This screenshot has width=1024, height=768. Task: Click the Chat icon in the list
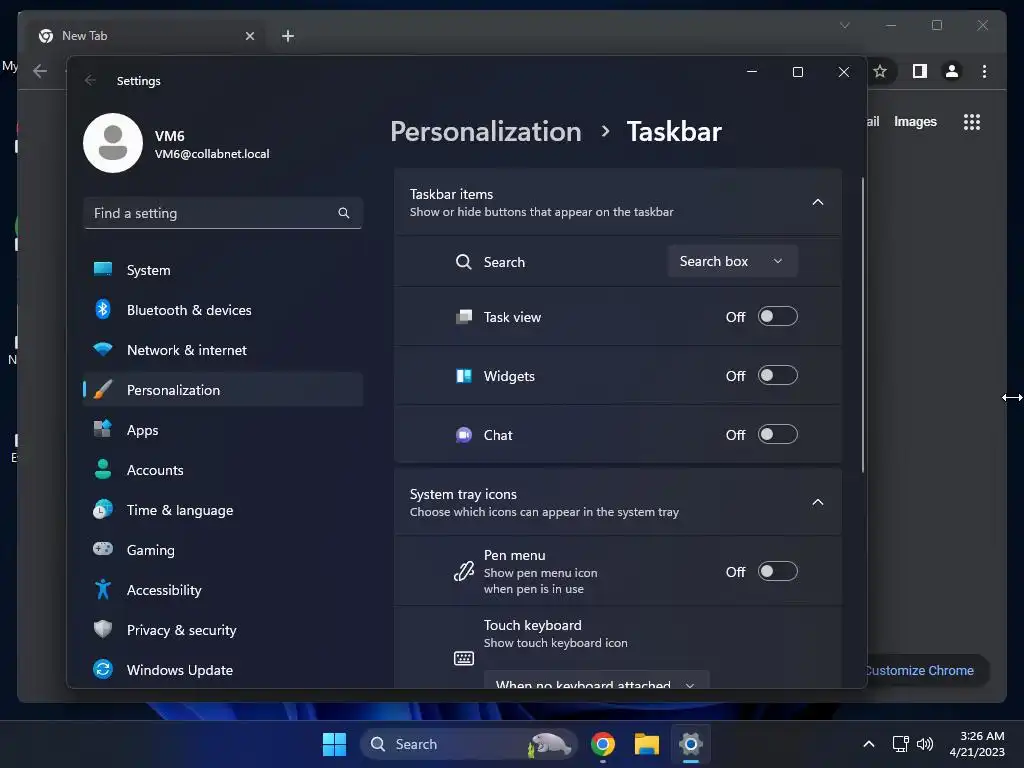pos(463,435)
